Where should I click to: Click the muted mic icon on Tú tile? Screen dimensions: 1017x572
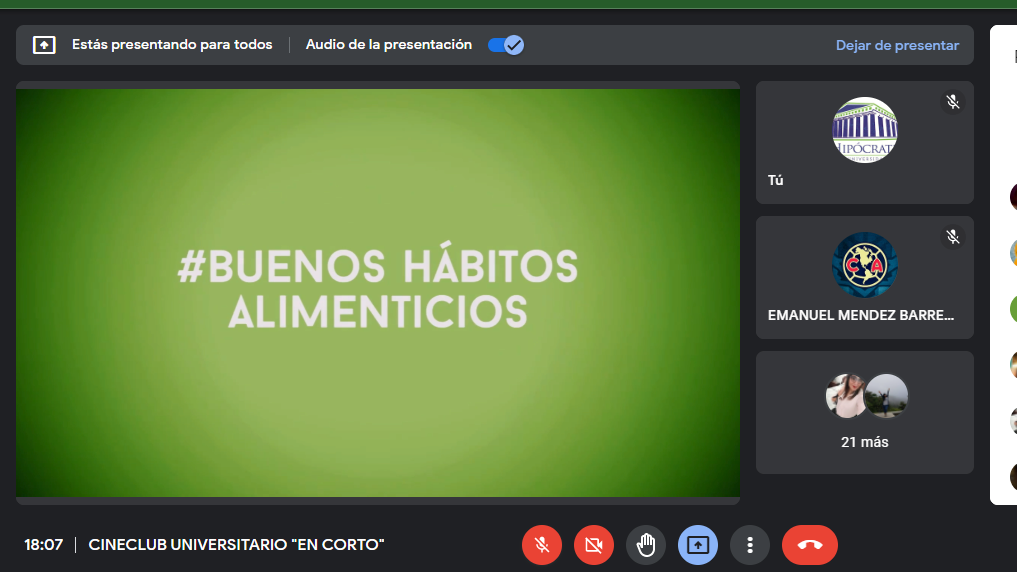[x=952, y=102]
